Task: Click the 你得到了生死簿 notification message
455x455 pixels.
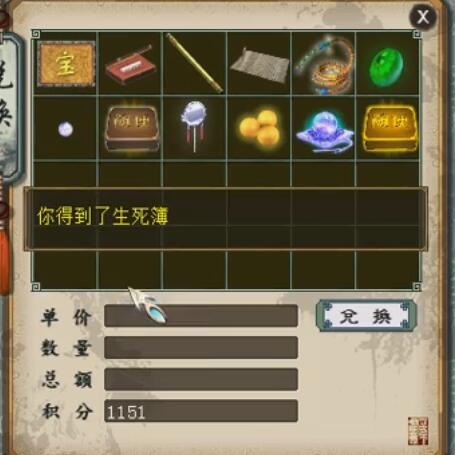Action: [x=103, y=216]
